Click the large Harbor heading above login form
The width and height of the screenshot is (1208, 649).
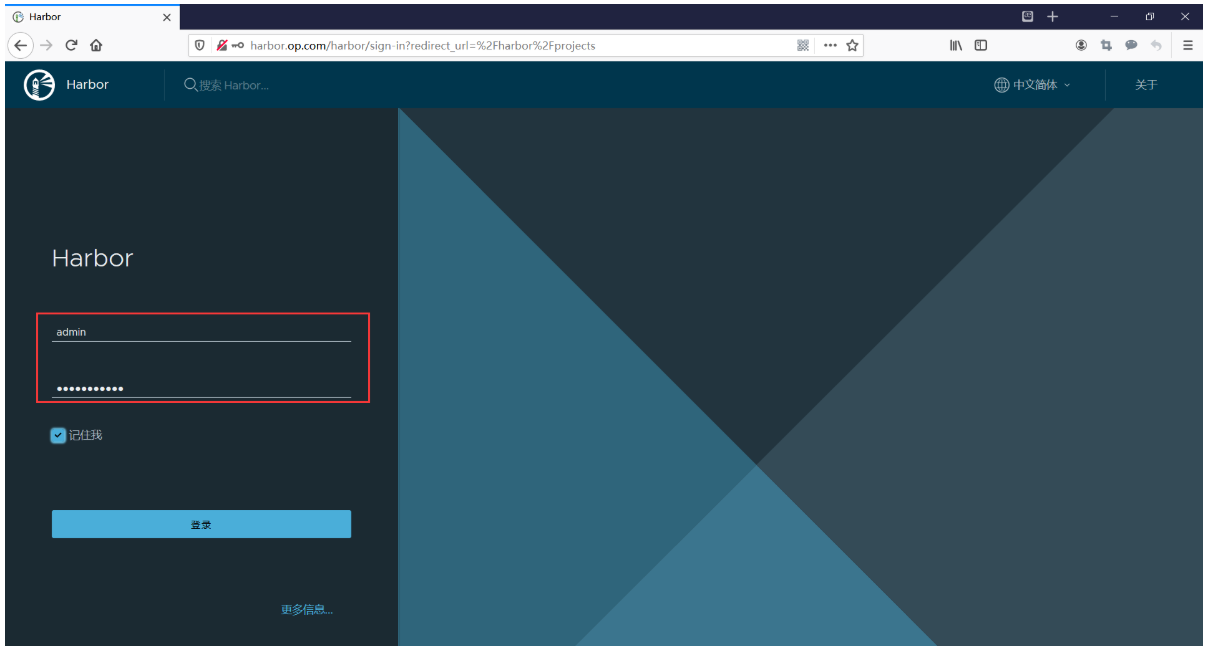[92, 258]
